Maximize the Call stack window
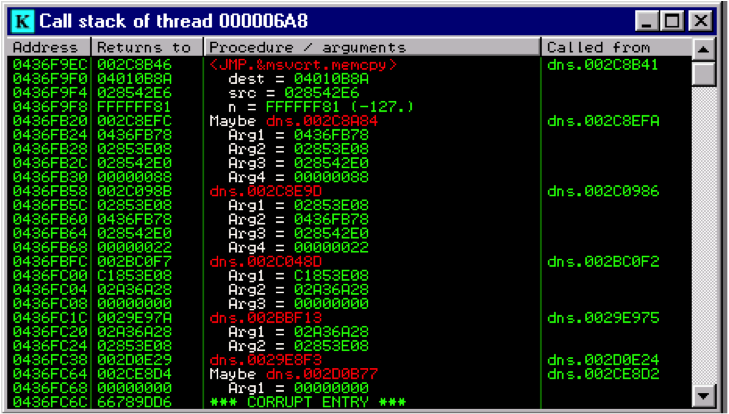The width and height of the screenshot is (729, 414). point(672,21)
